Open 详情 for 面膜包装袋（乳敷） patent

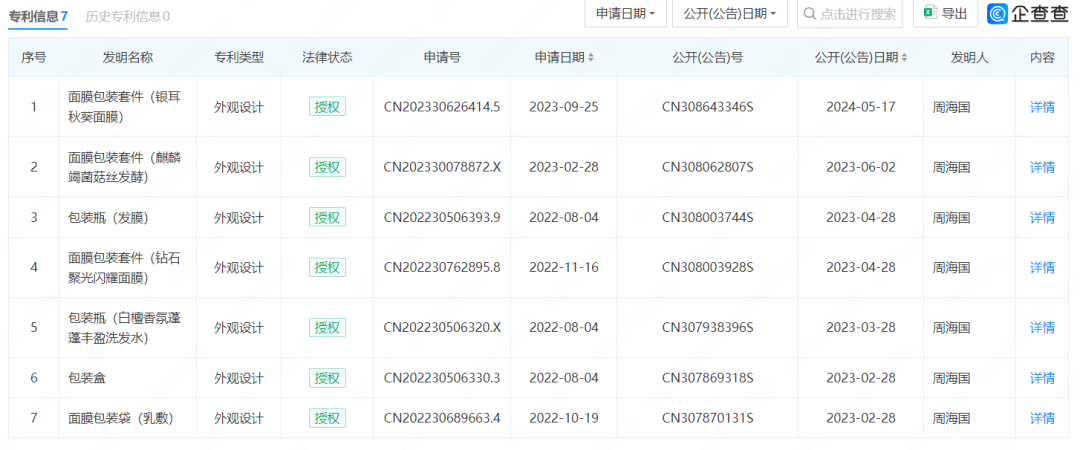pos(1042,417)
